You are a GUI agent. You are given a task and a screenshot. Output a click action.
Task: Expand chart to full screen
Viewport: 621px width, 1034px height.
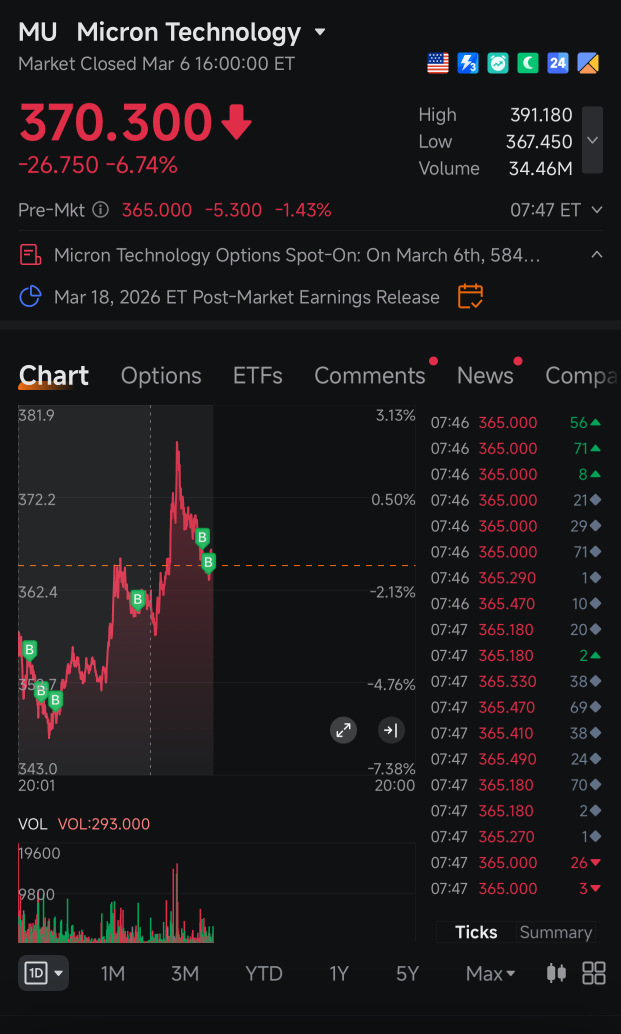pos(343,730)
